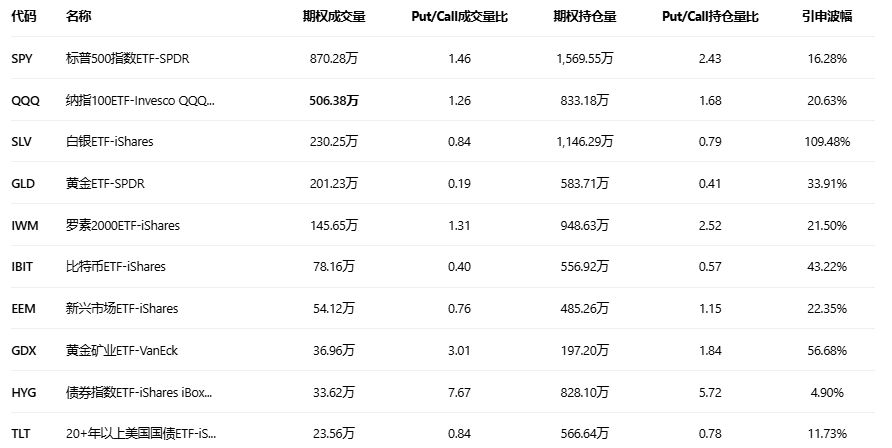Sort by 引申波幅 column header
Viewport: 892px width, 448px height.
827,17
